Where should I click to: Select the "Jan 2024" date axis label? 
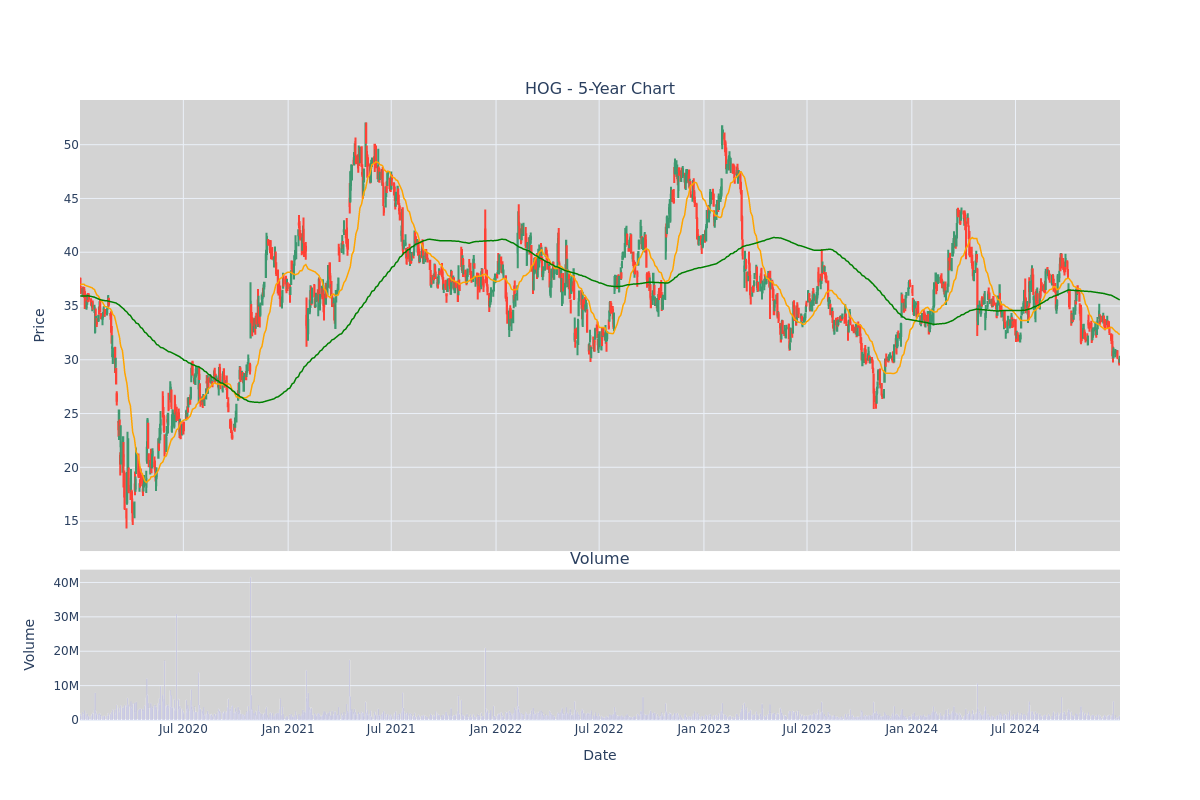click(x=912, y=729)
